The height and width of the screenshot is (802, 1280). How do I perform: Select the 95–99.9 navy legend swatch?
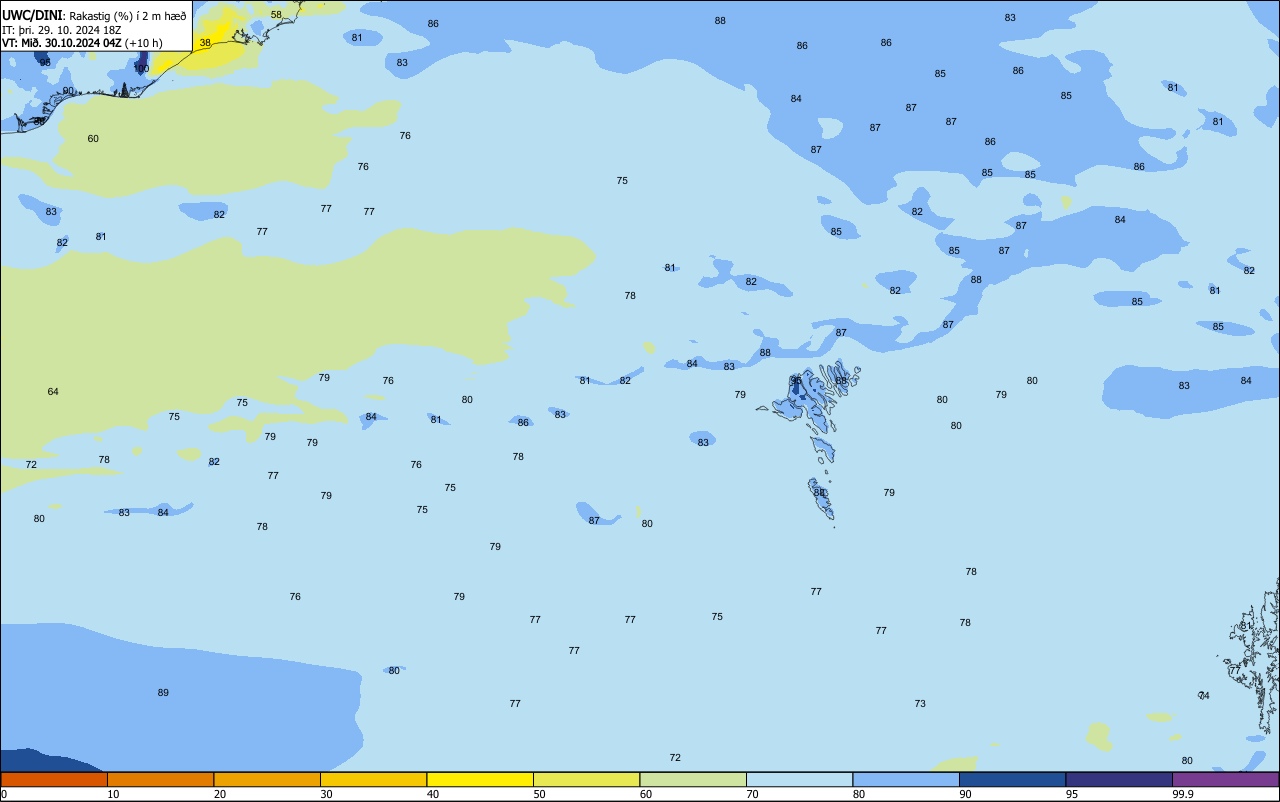point(1119,779)
